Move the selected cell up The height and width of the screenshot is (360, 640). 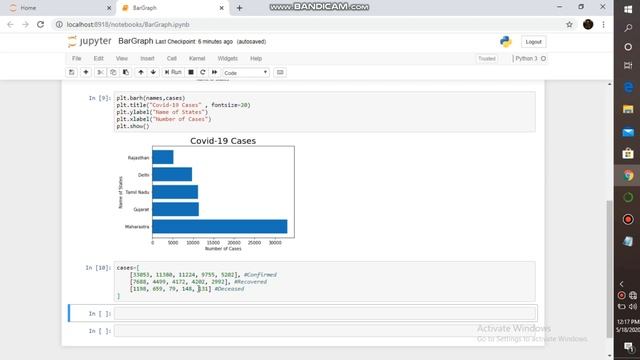[x=141, y=72]
